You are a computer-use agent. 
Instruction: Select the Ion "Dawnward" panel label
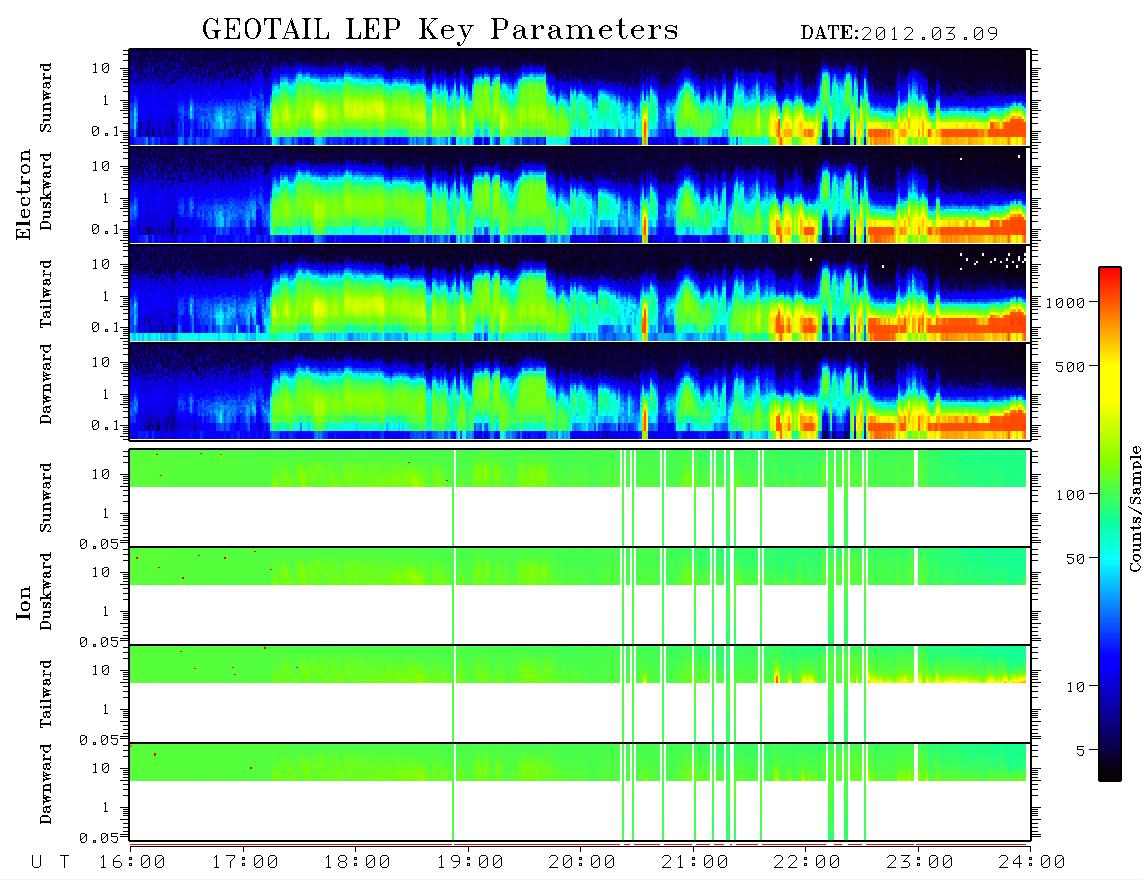click(46, 784)
